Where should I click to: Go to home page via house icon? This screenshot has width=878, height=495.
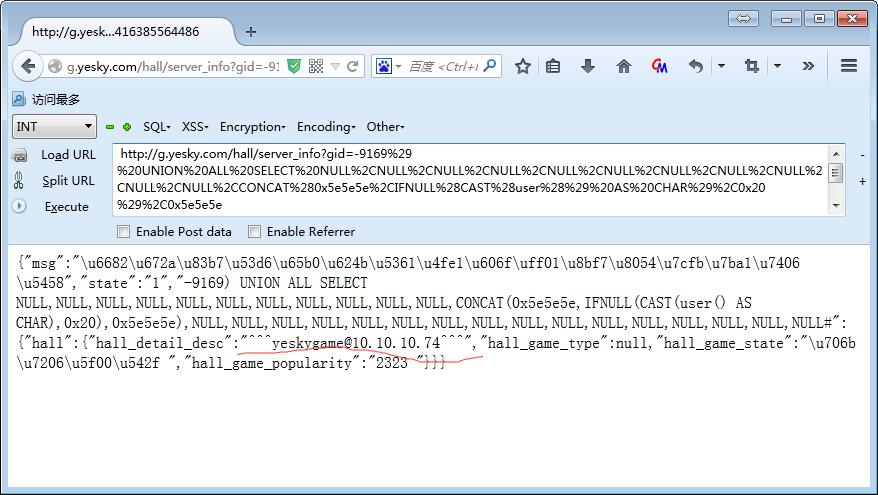[623, 66]
